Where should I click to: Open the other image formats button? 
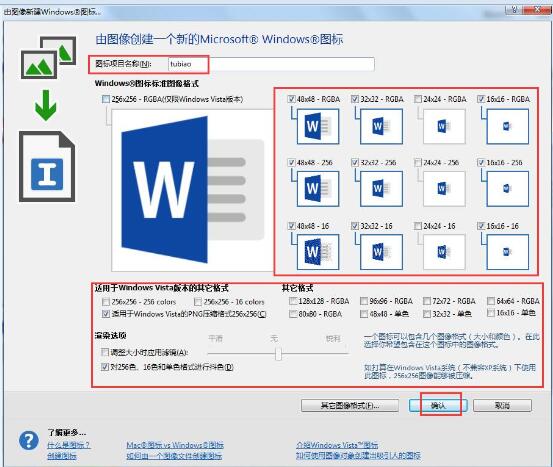point(350,405)
